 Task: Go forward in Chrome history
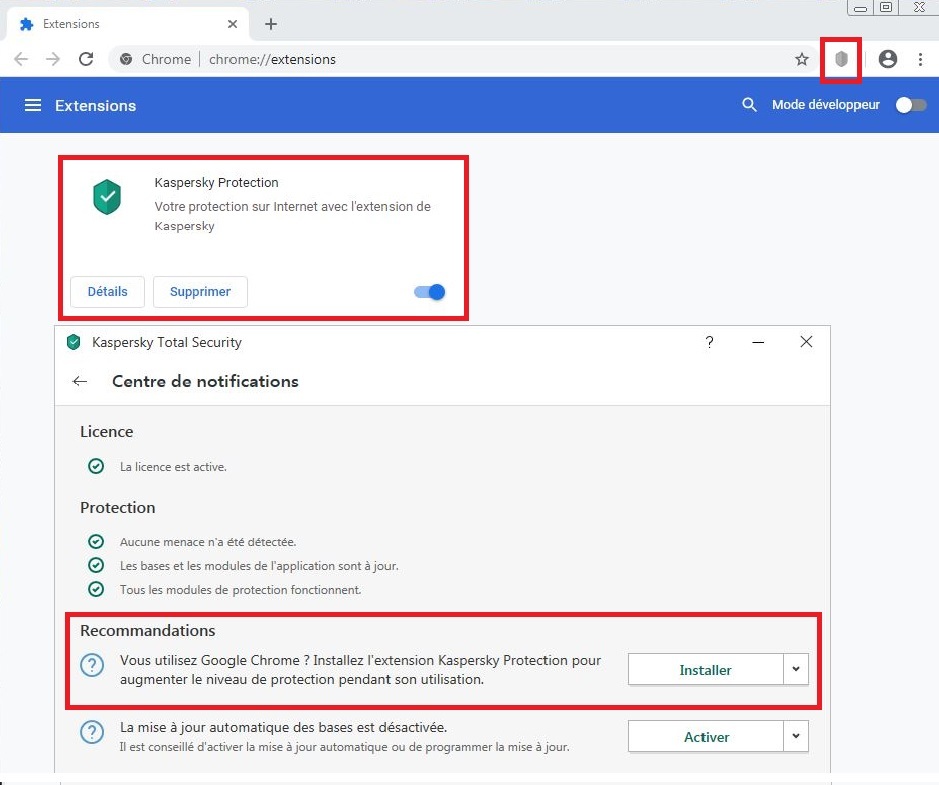pyautogui.click(x=53, y=59)
